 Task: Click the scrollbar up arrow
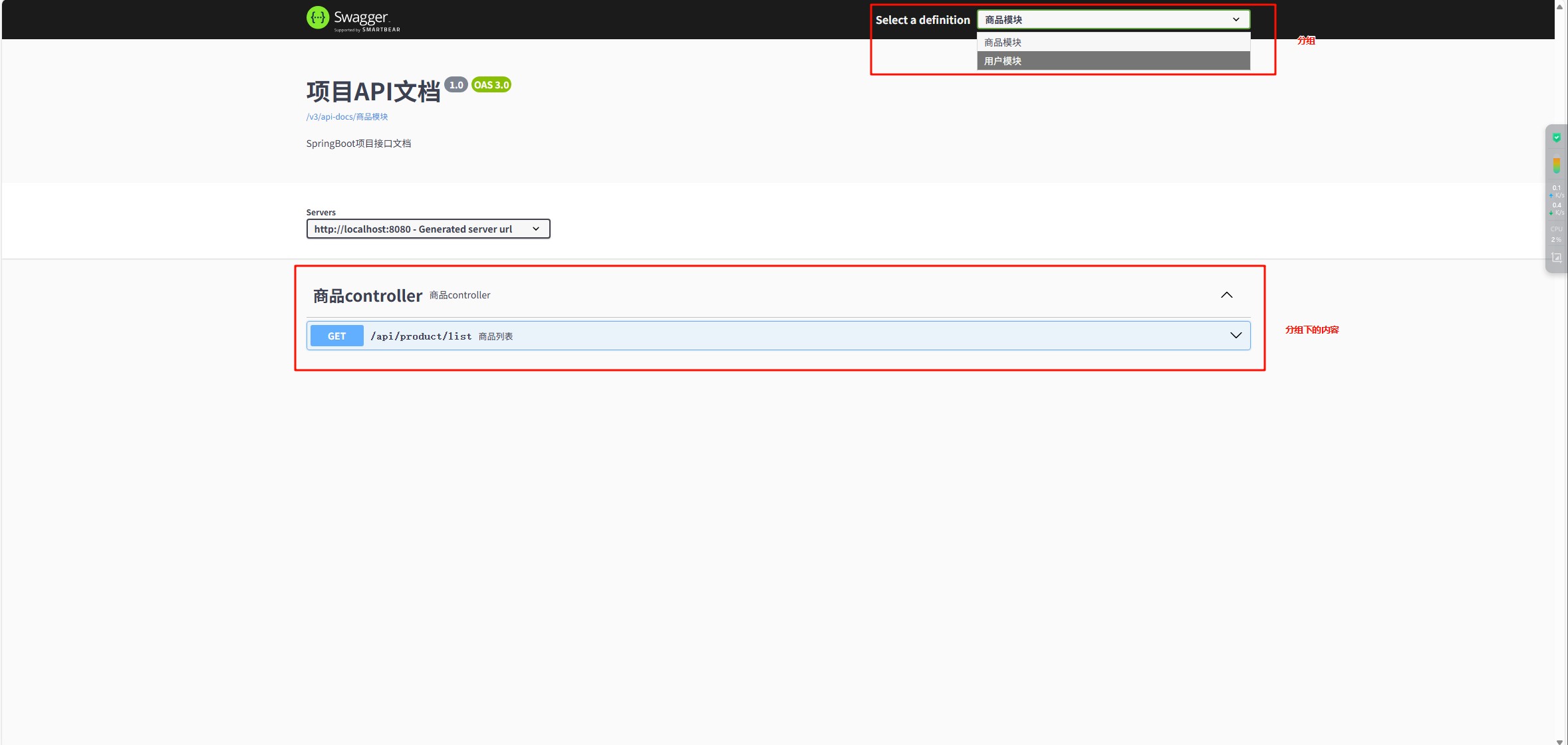(x=1559, y=7)
